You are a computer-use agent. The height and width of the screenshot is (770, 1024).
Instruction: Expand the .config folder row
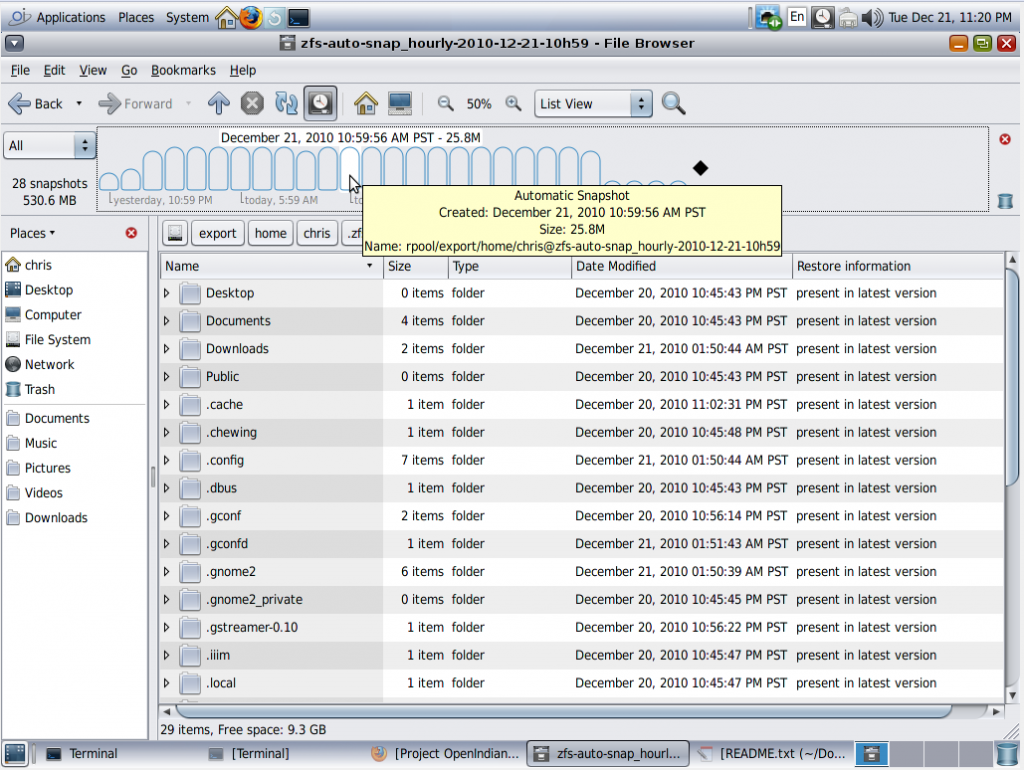click(167, 461)
